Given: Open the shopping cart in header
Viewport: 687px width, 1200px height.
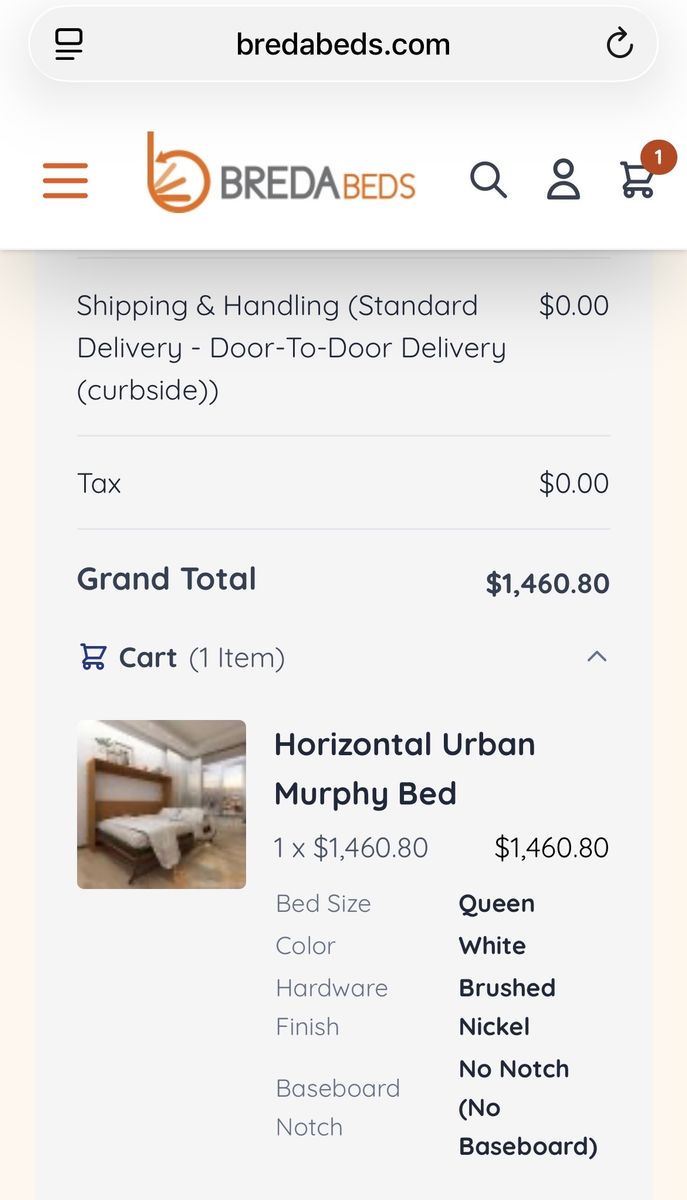Looking at the screenshot, I should (x=636, y=182).
